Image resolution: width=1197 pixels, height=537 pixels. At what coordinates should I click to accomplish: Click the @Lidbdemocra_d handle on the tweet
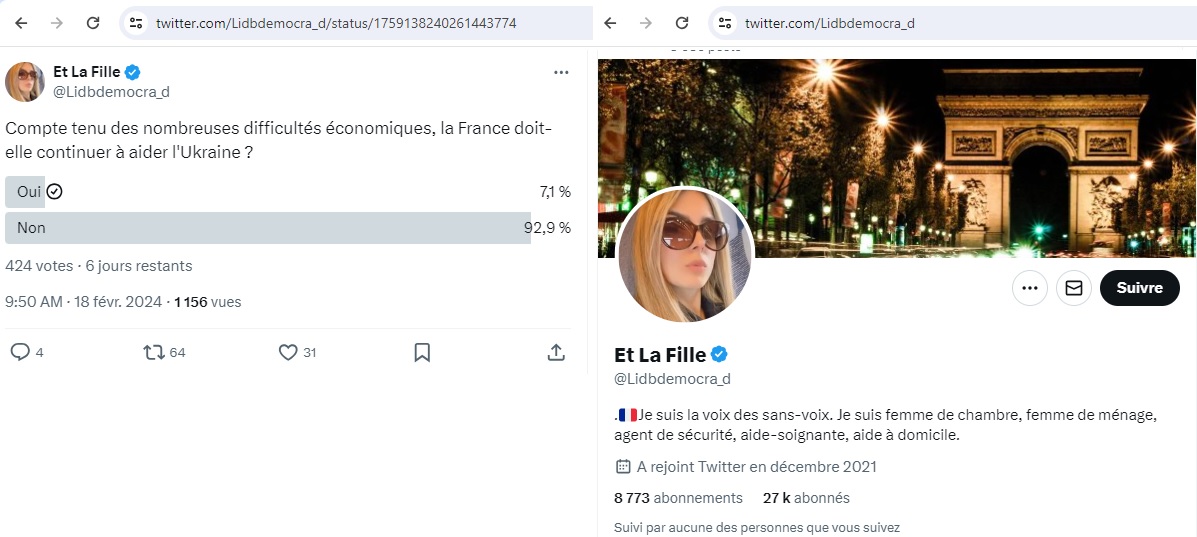[111, 92]
